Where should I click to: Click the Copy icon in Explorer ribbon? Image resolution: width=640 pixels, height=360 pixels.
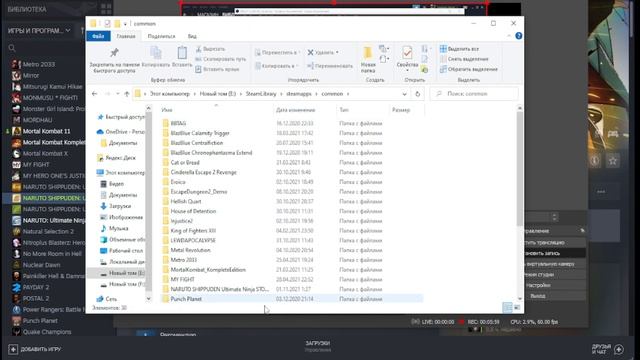pos(156,53)
